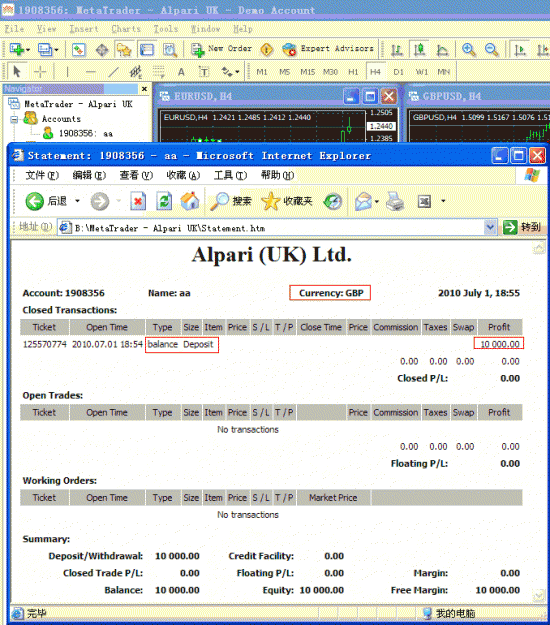Toggle the Market Watch window icon
The image size is (550, 625).
79,50
